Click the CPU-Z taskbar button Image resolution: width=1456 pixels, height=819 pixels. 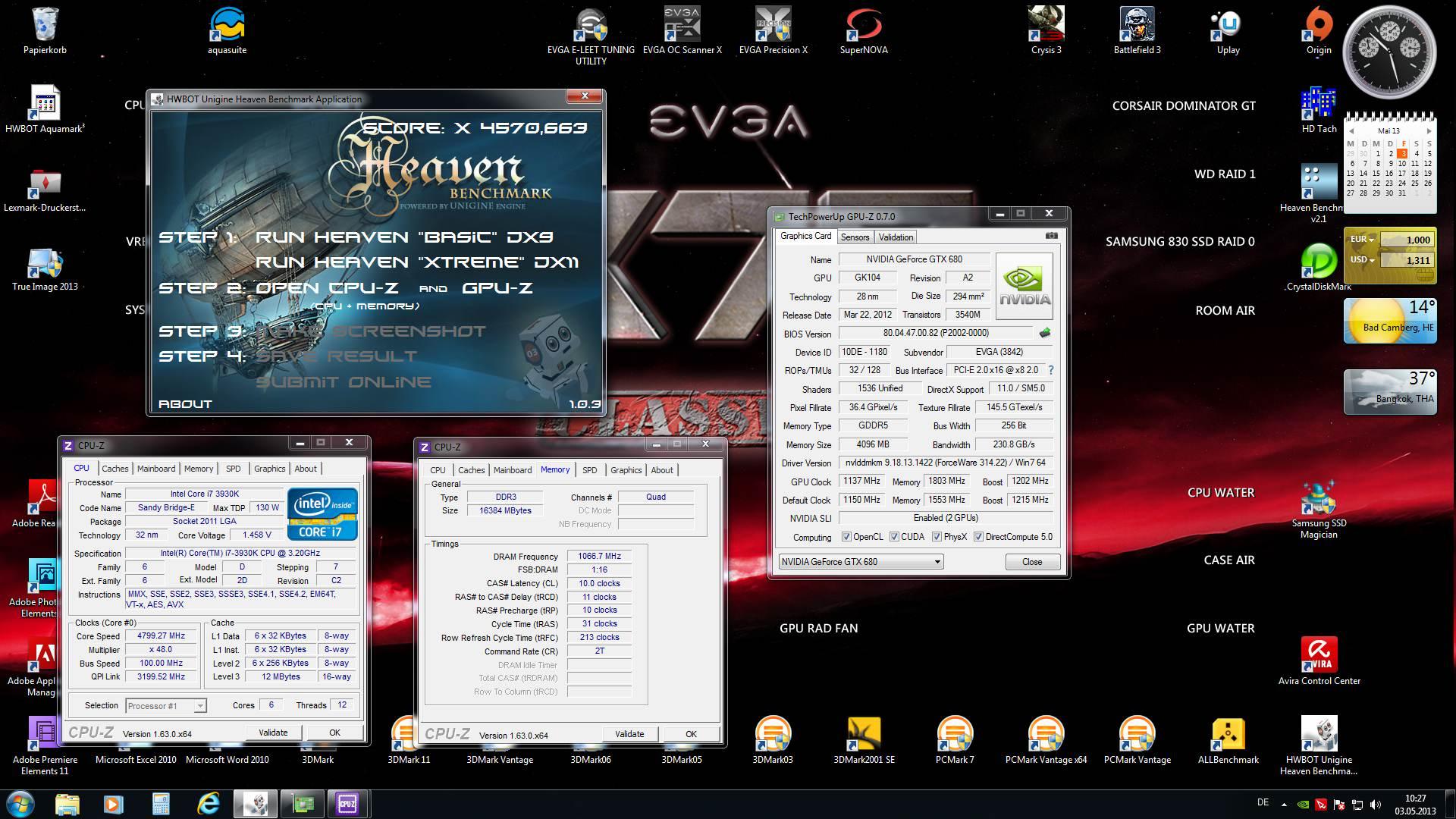point(347,803)
